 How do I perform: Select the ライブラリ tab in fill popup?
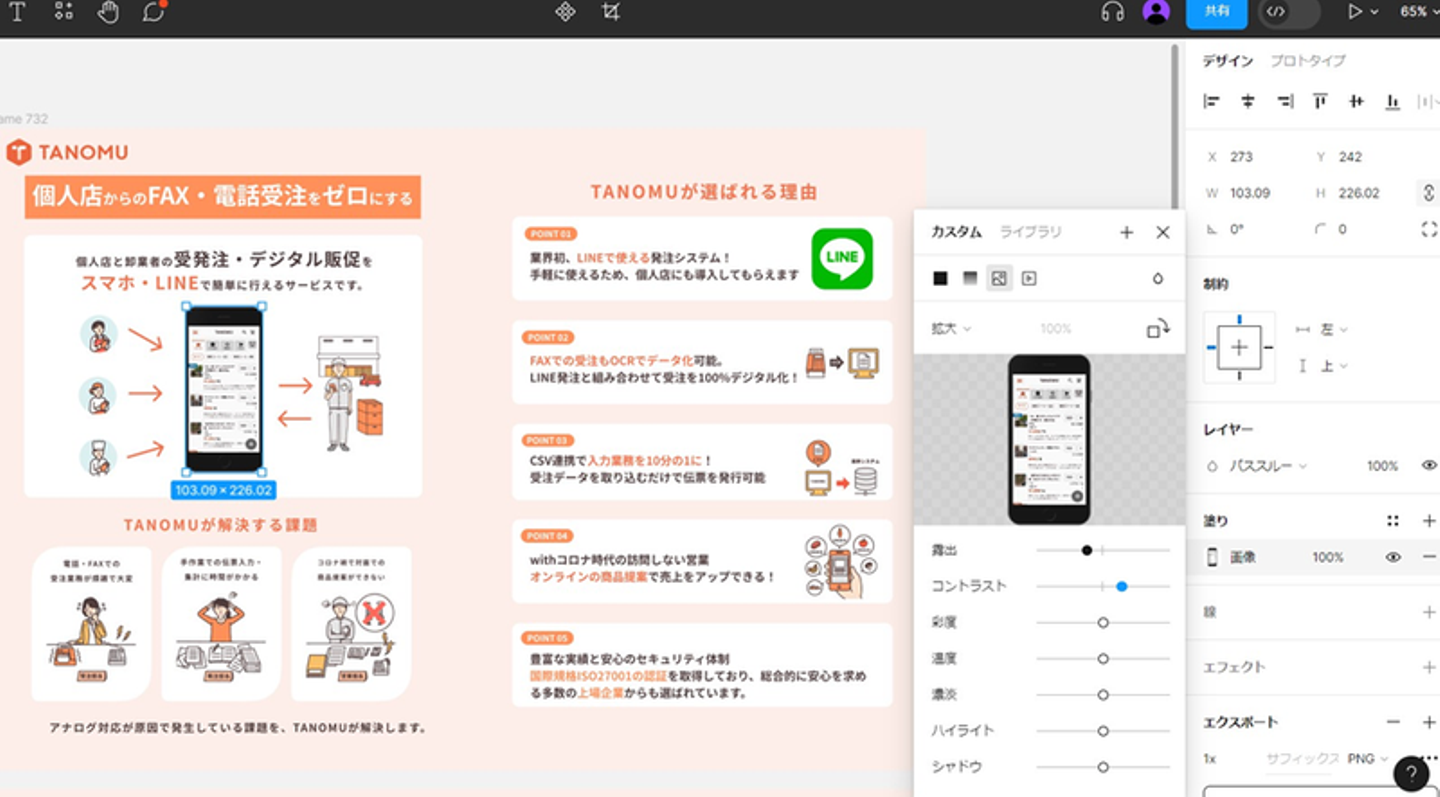coord(1030,232)
